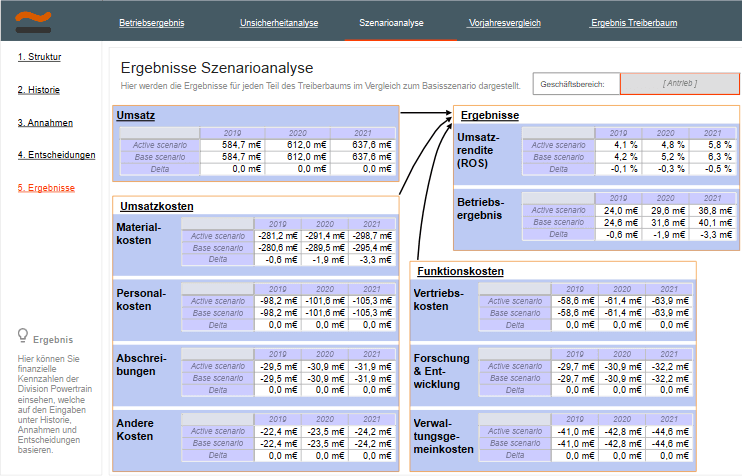Screen dimensions: 742x476
Task: Select Verwaltungsgemeinkosten base 2020 value -42,8 m€
Action: (621, 443)
